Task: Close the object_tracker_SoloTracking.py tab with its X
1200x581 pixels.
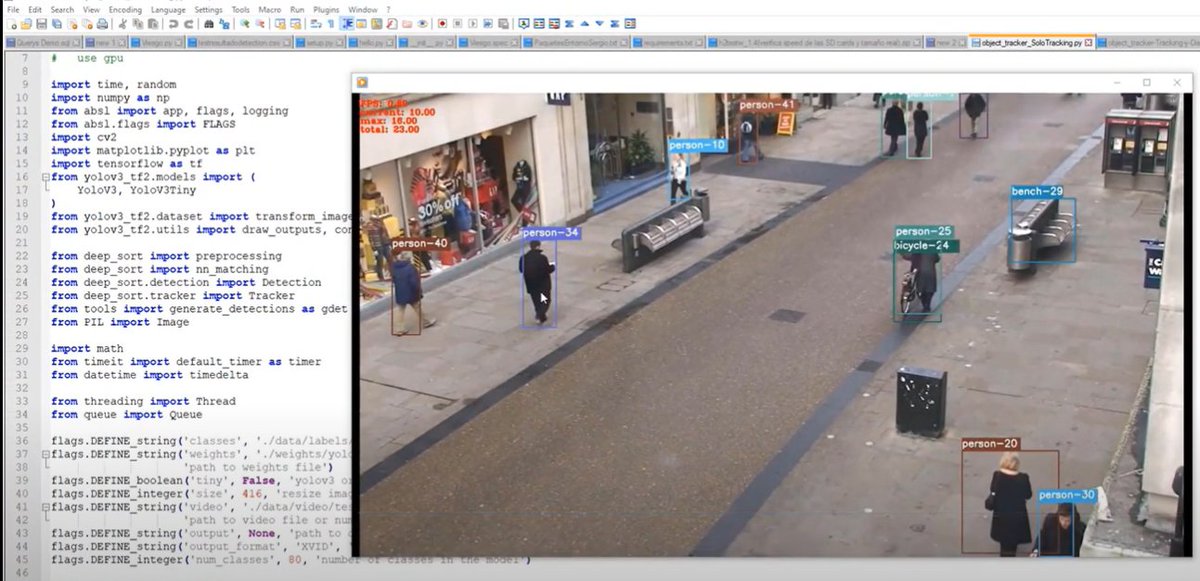Action: [x=1090, y=43]
